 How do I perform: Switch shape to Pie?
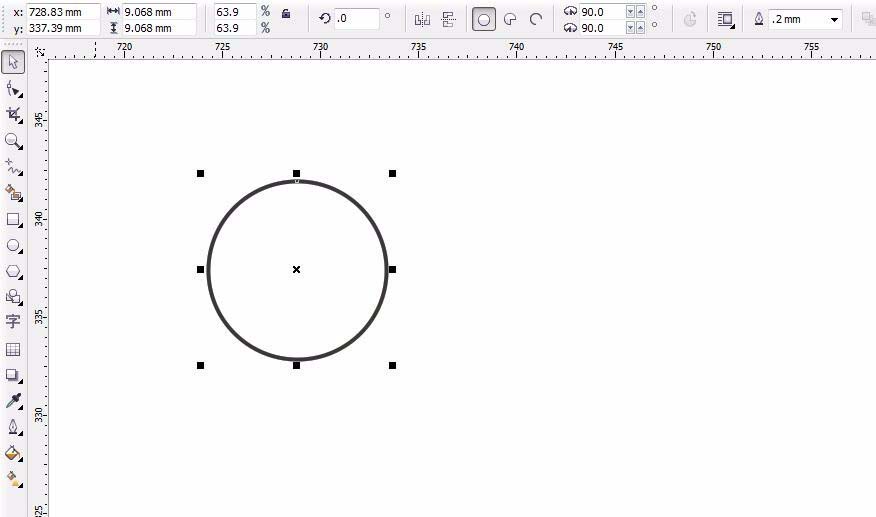point(510,20)
